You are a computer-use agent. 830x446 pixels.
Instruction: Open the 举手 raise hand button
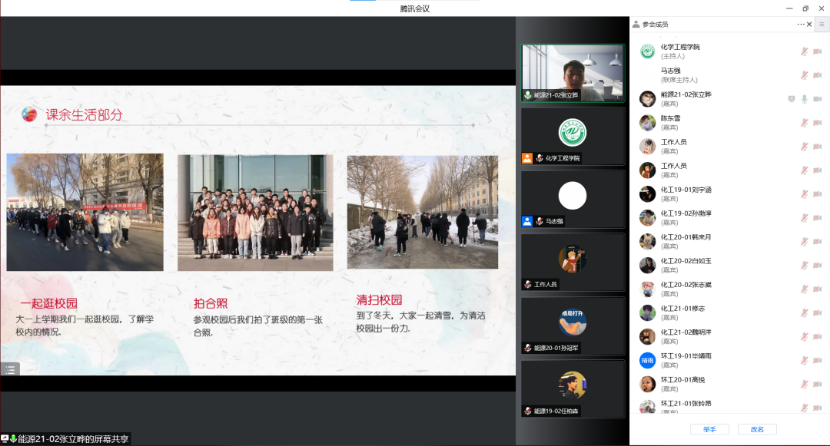tap(709, 430)
